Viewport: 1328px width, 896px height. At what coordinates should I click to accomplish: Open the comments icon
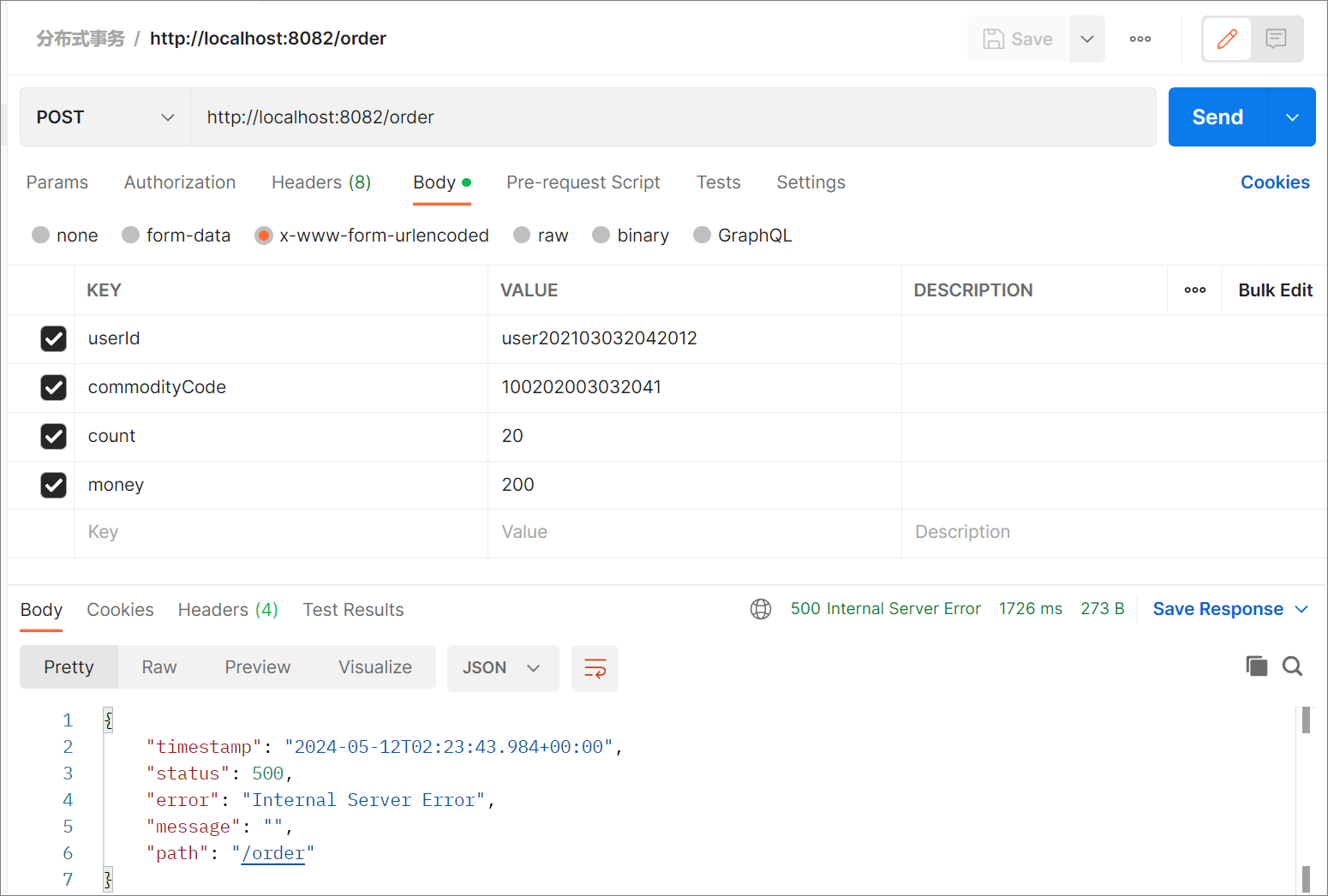tap(1277, 39)
